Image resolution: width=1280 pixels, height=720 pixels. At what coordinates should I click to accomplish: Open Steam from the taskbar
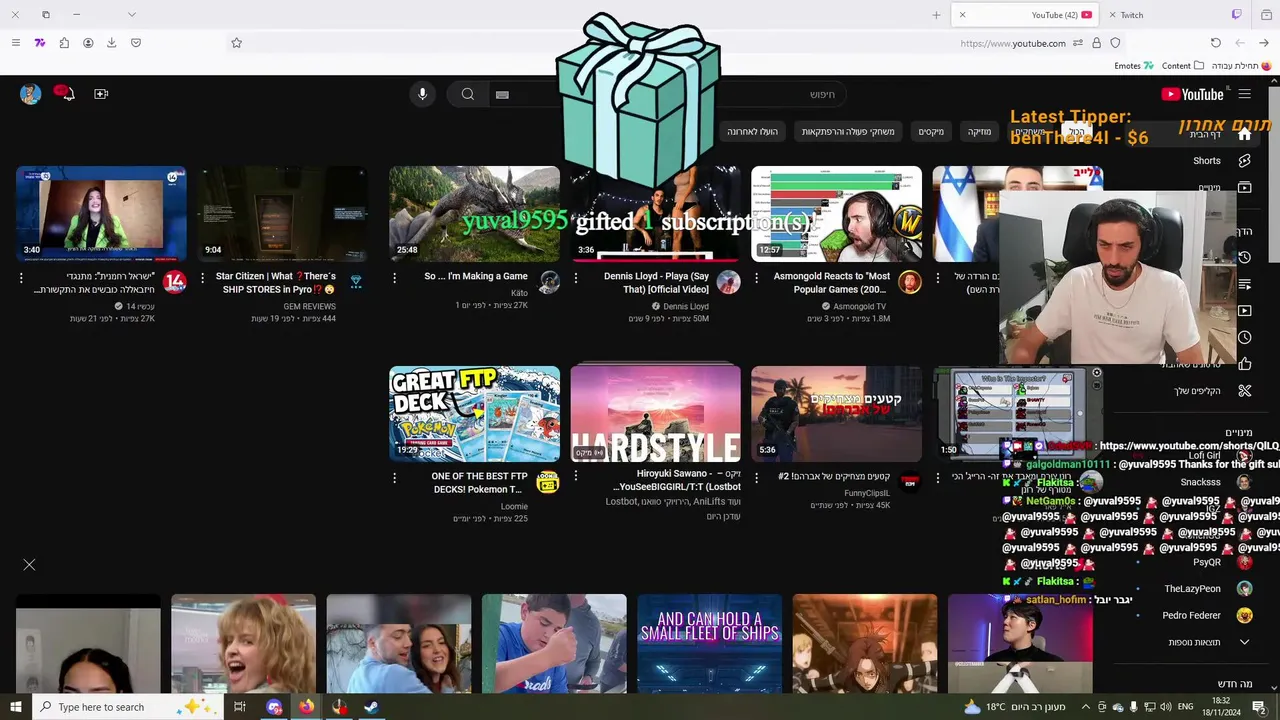tap(371, 707)
